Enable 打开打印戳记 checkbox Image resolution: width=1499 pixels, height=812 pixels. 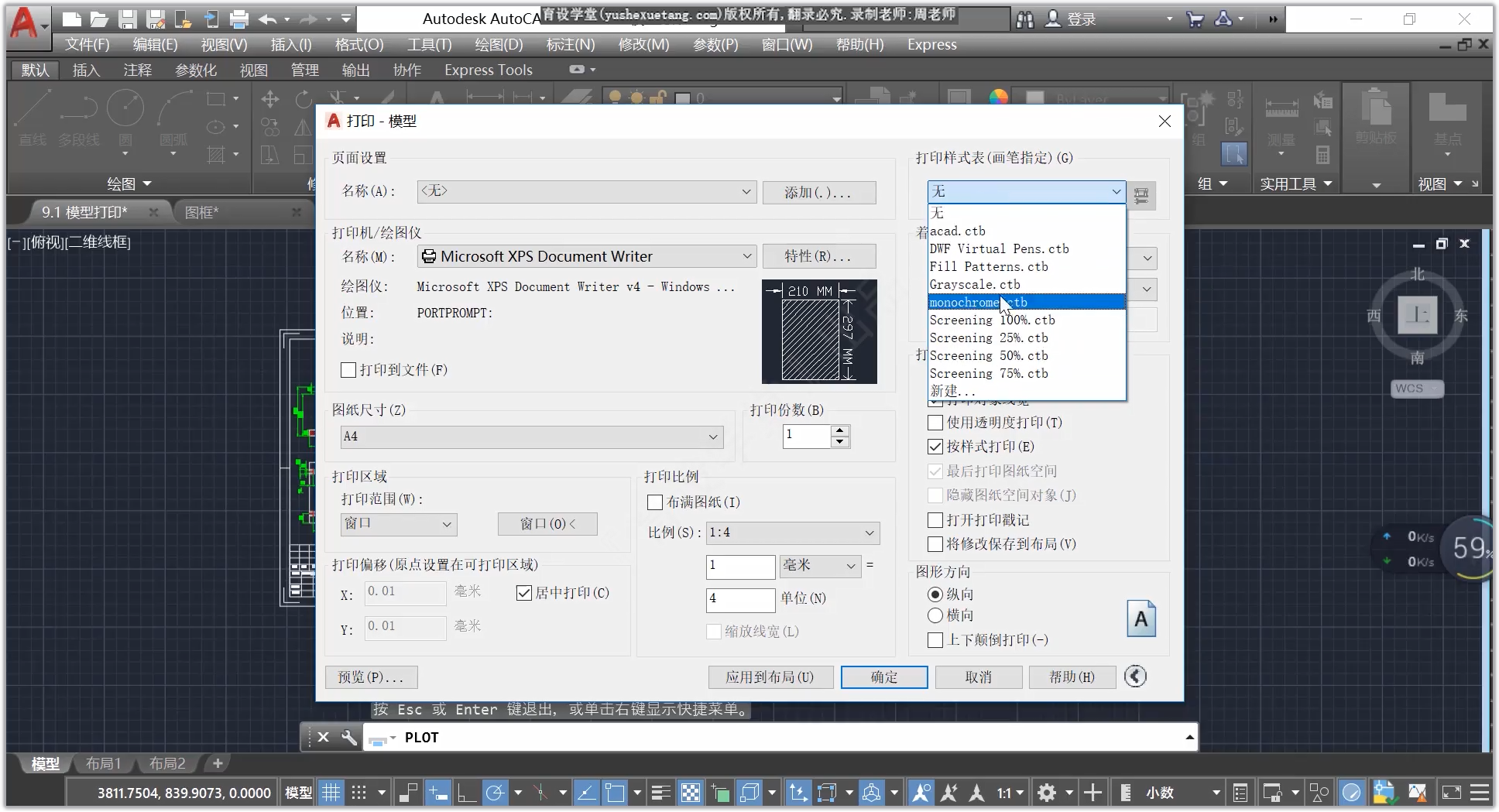pos(935,520)
